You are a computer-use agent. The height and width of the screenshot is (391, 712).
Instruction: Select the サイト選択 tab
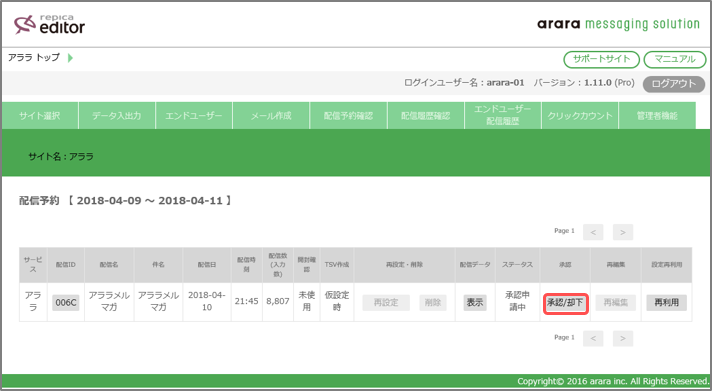40,116
